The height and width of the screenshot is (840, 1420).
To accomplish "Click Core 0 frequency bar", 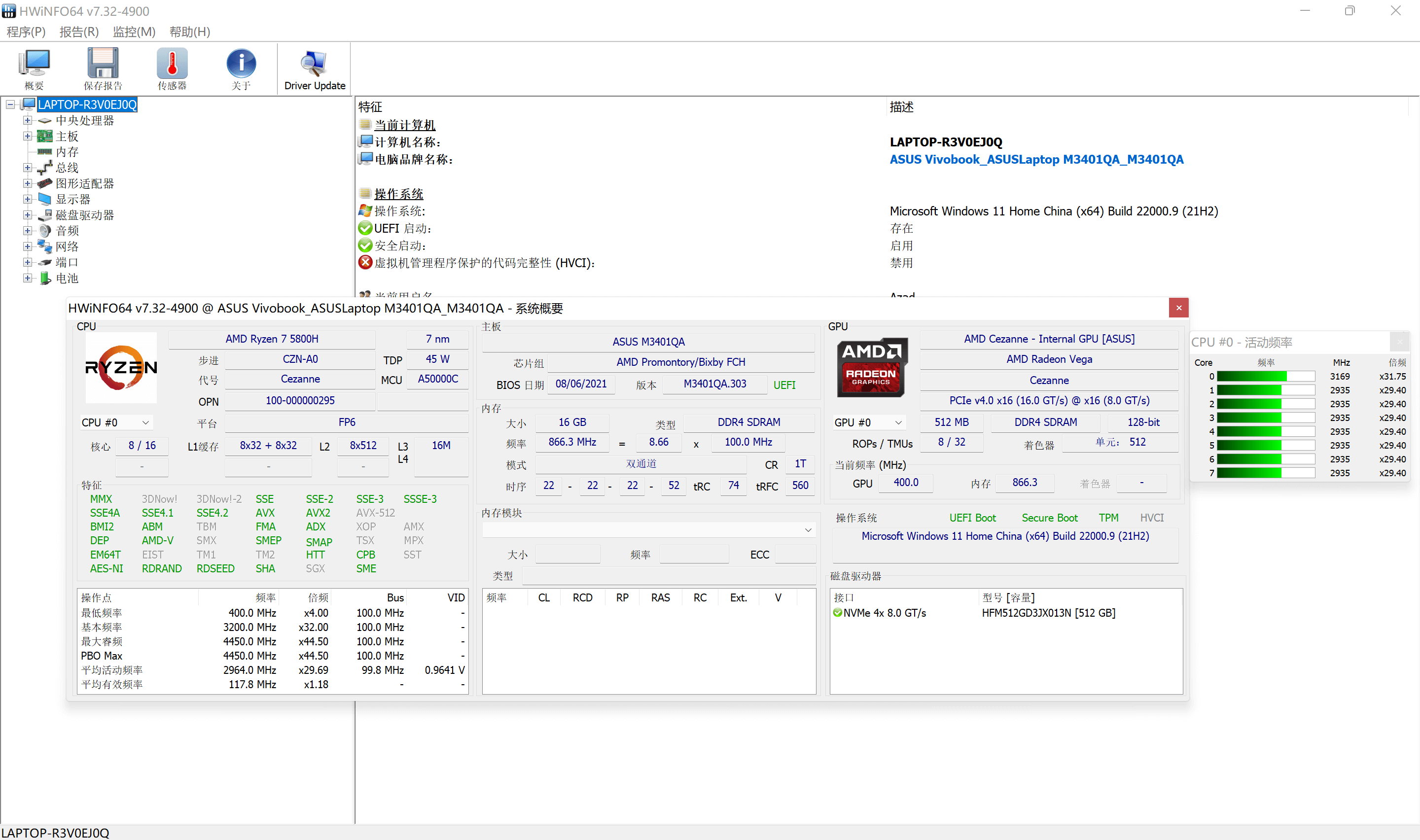I will point(1266,377).
